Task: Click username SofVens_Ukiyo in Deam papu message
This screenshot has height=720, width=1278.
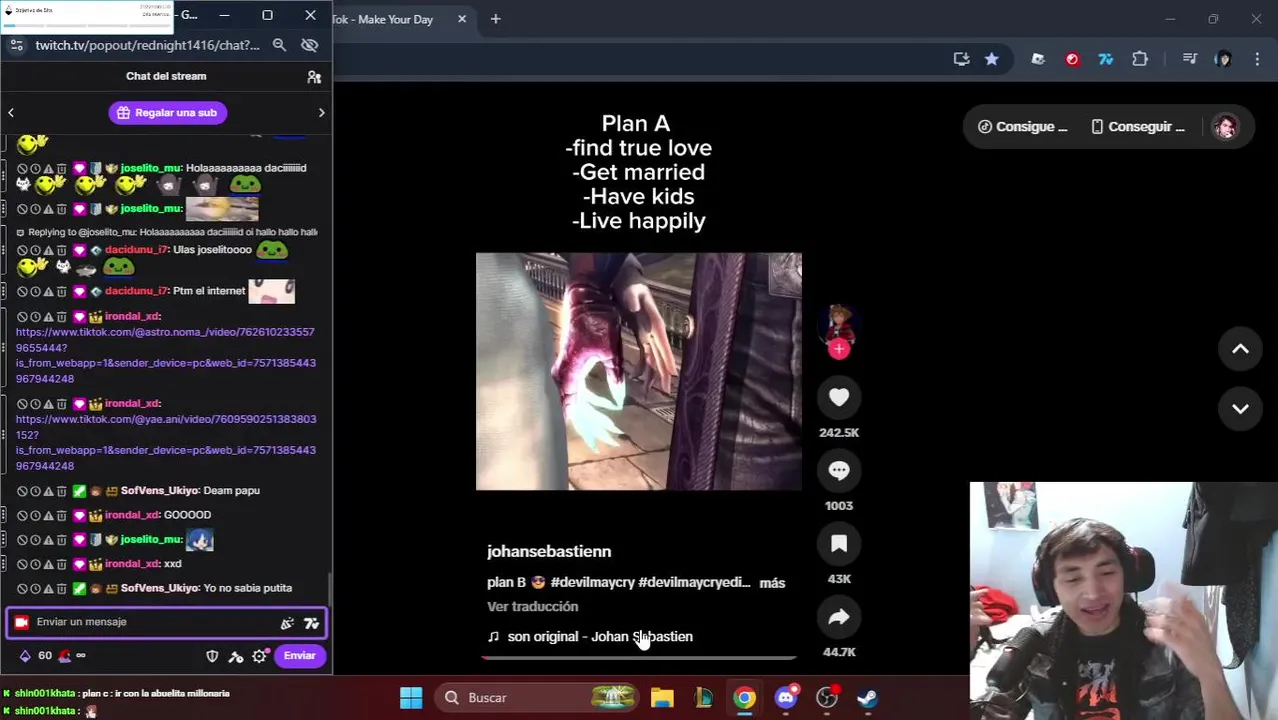Action: [159, 491]
